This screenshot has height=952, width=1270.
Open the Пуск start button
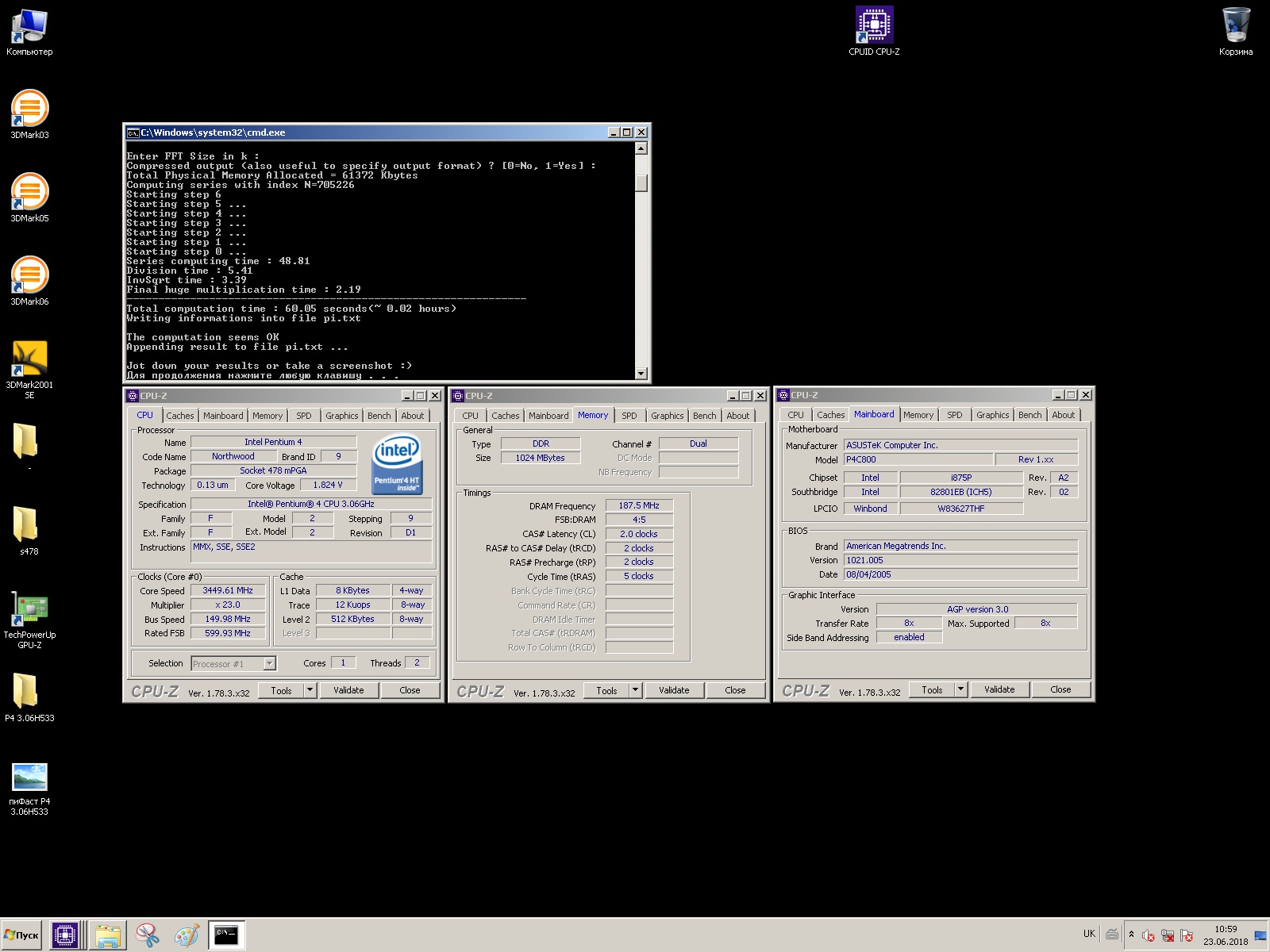click(x=21, y=935)
